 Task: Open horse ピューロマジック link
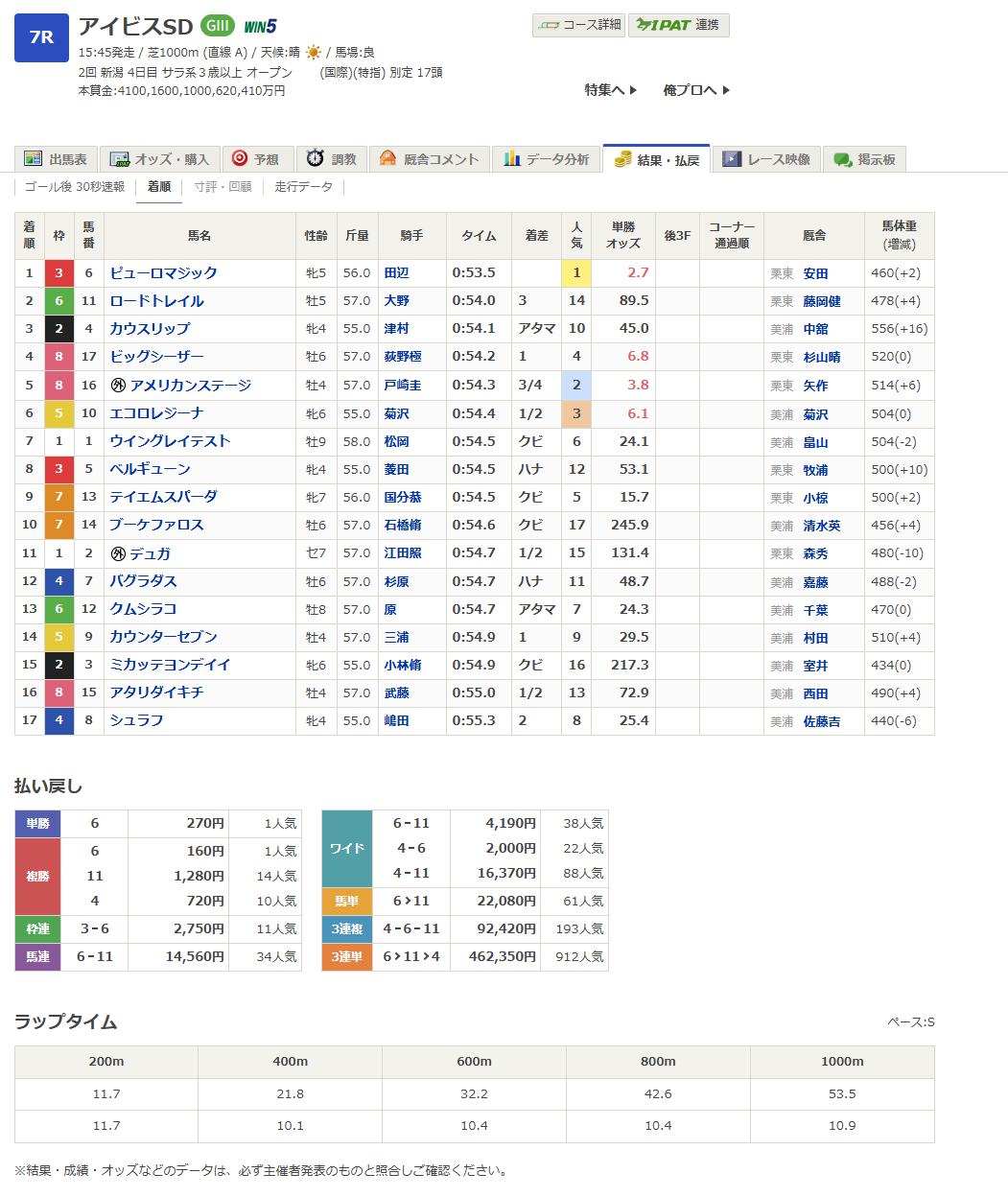point(164,273)
